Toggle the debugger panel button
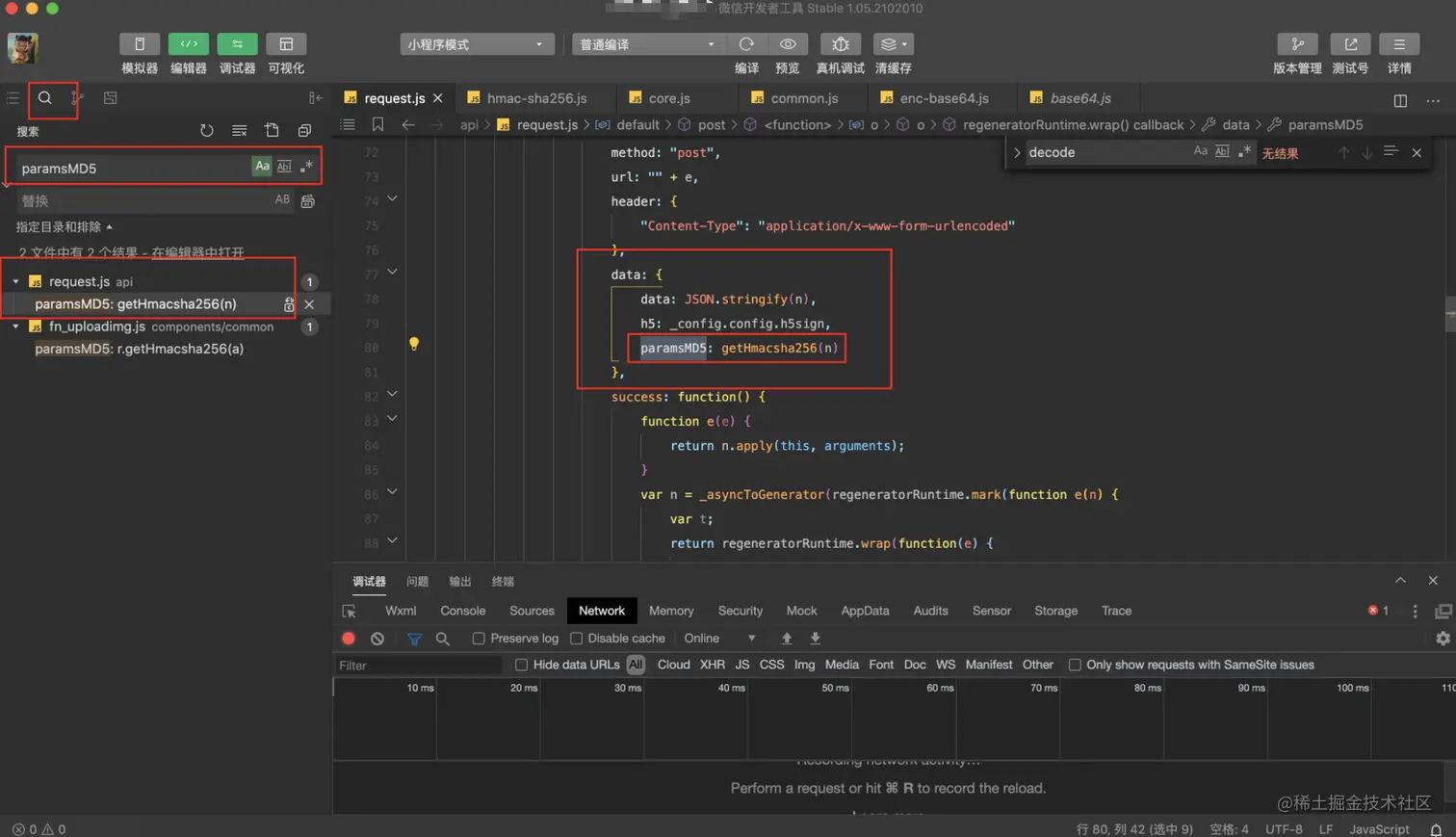 (x=237, y=44)
